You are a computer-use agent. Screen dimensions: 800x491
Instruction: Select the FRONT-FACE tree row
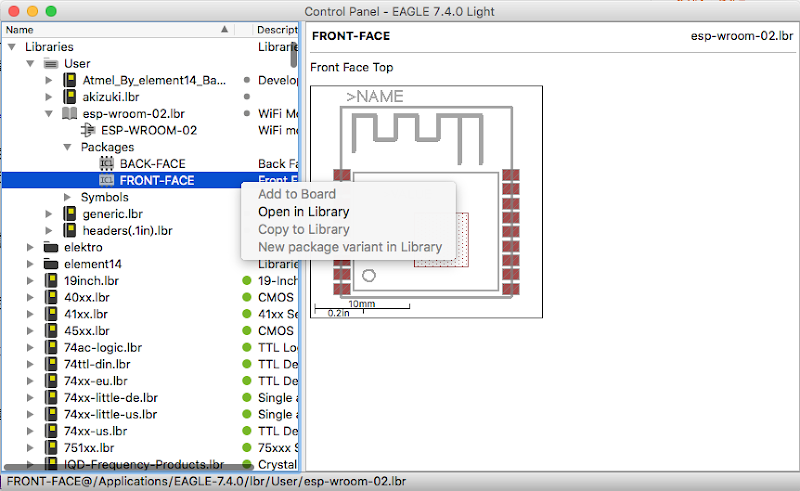(x=150, y=180)
